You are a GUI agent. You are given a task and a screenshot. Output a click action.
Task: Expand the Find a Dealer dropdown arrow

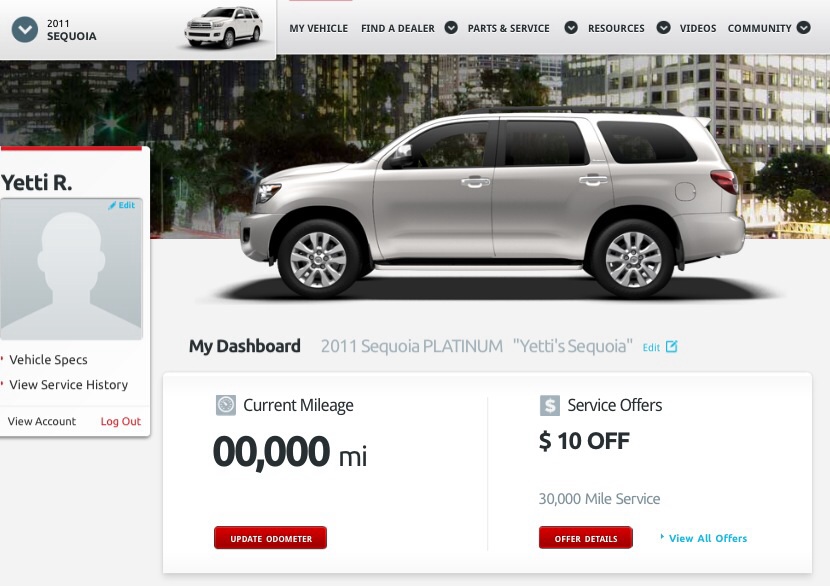point(451,28)
